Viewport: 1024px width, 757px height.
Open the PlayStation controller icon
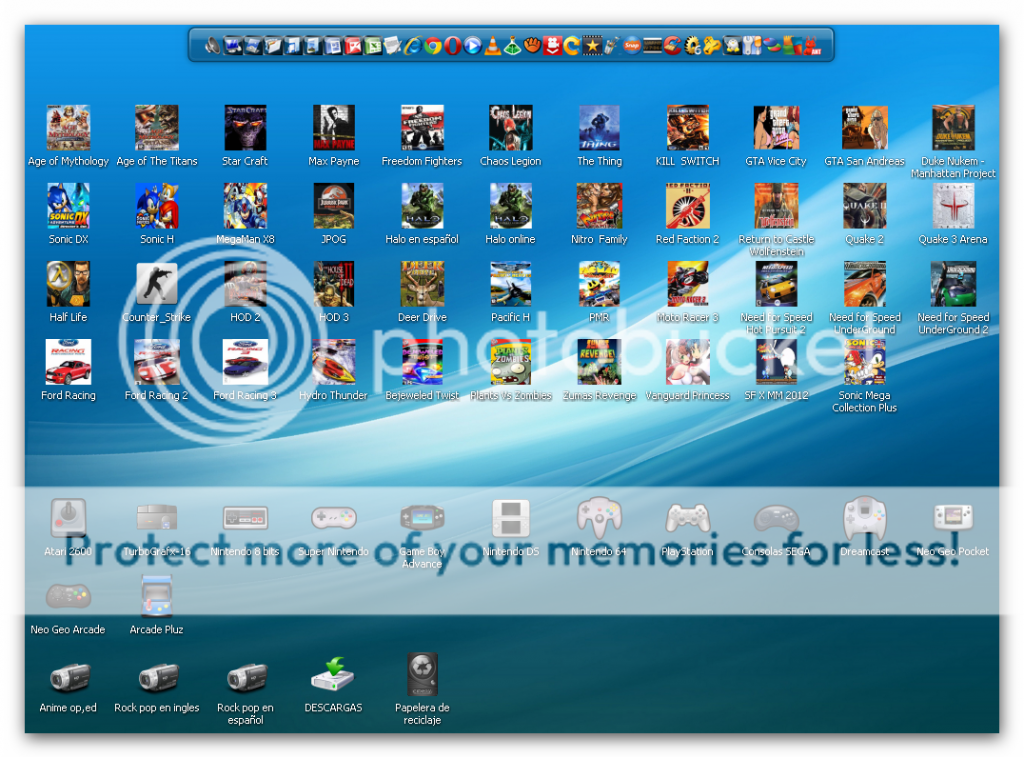688,519
